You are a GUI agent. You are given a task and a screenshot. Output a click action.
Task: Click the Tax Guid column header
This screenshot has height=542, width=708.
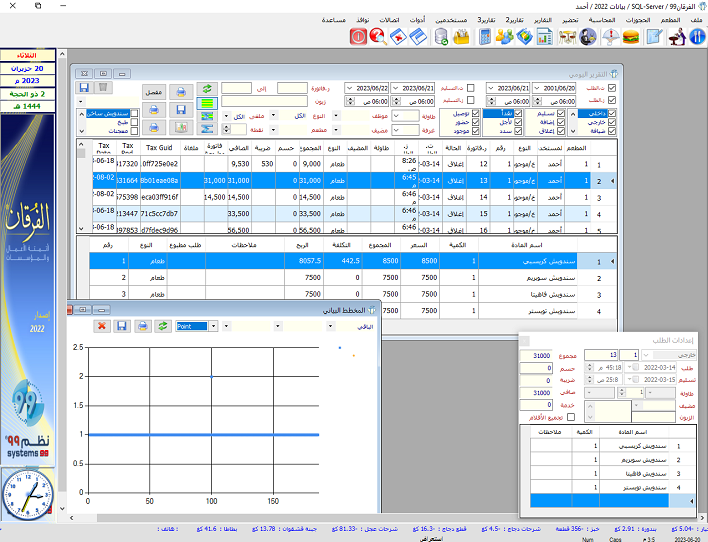click(160, 147)
